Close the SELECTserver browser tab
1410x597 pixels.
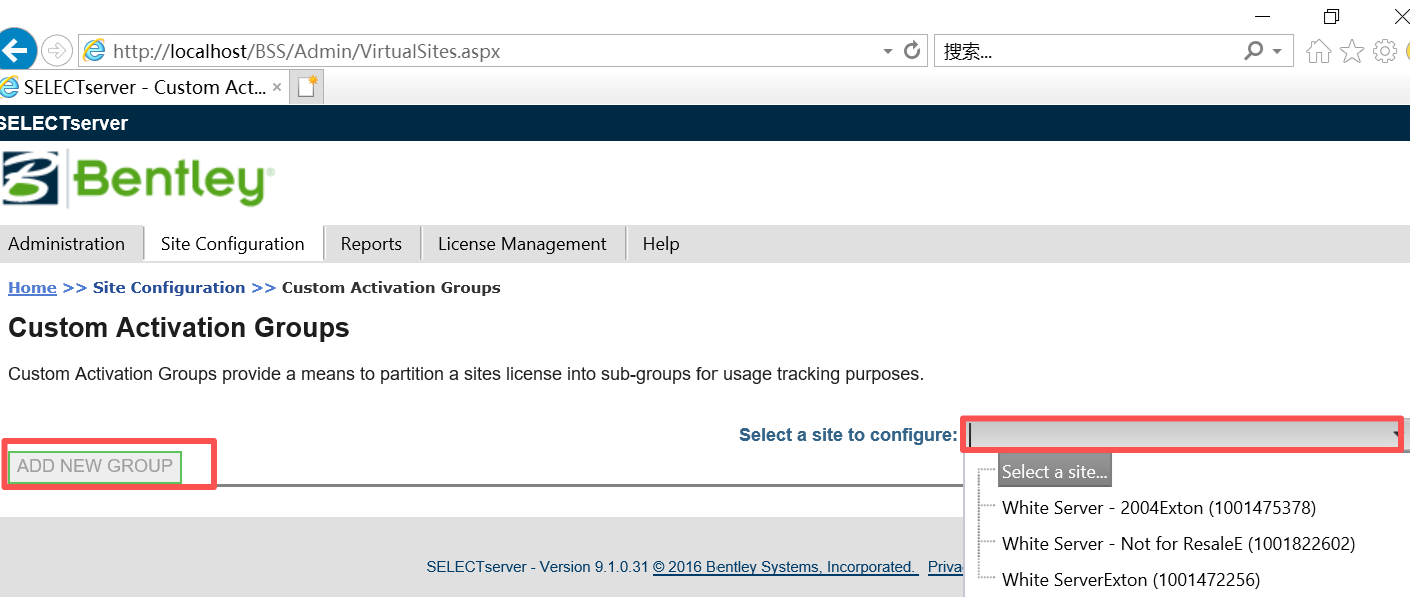277,87
